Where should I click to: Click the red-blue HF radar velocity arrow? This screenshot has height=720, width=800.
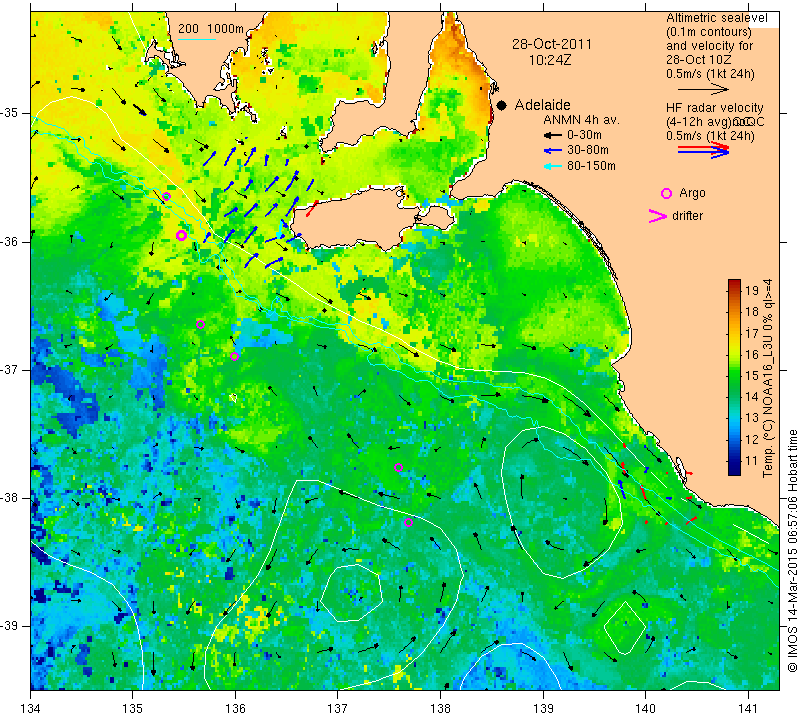(704, 150)
